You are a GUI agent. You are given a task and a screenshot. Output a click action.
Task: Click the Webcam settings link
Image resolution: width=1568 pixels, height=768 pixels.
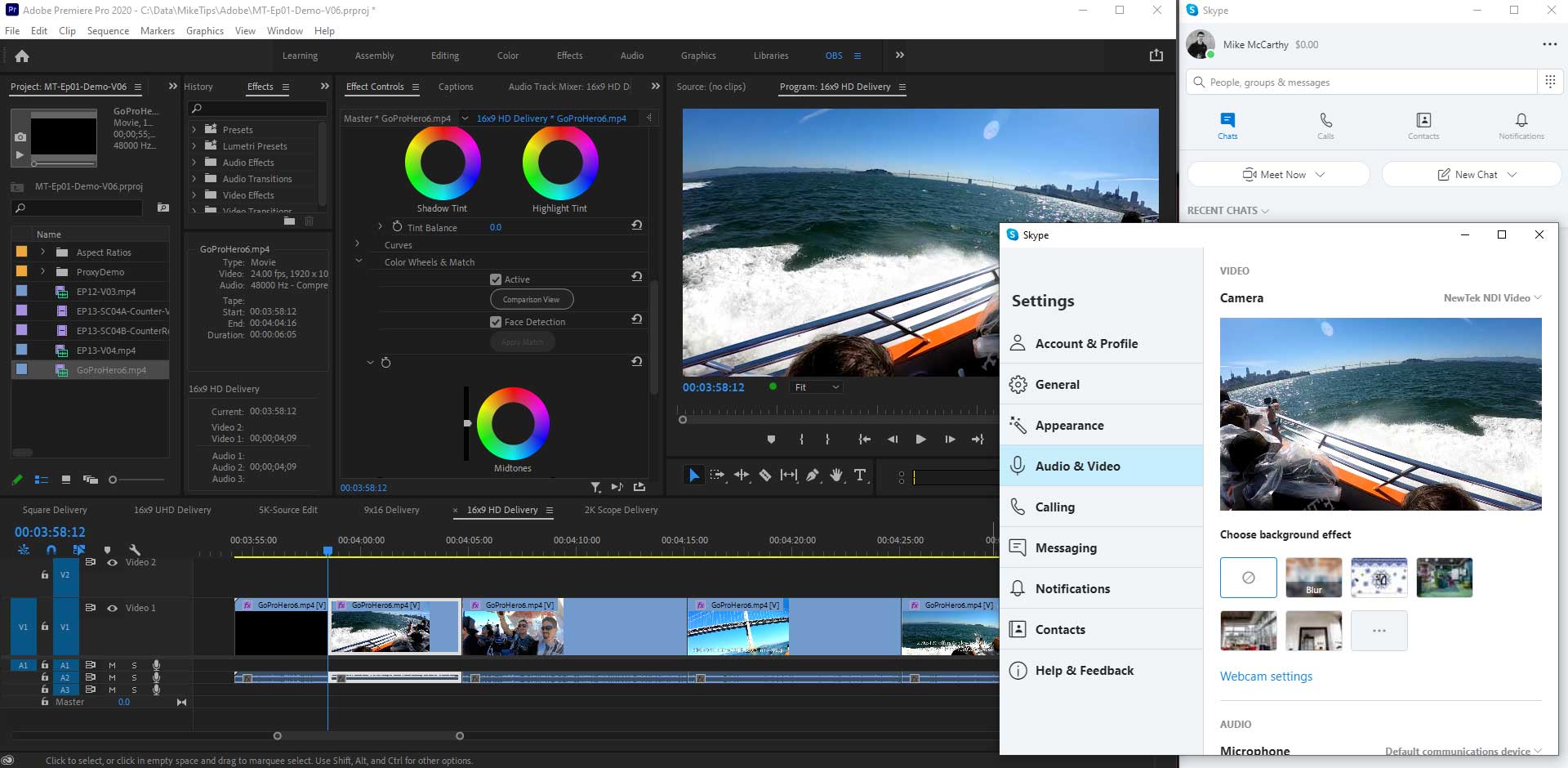coord(1266,676)
